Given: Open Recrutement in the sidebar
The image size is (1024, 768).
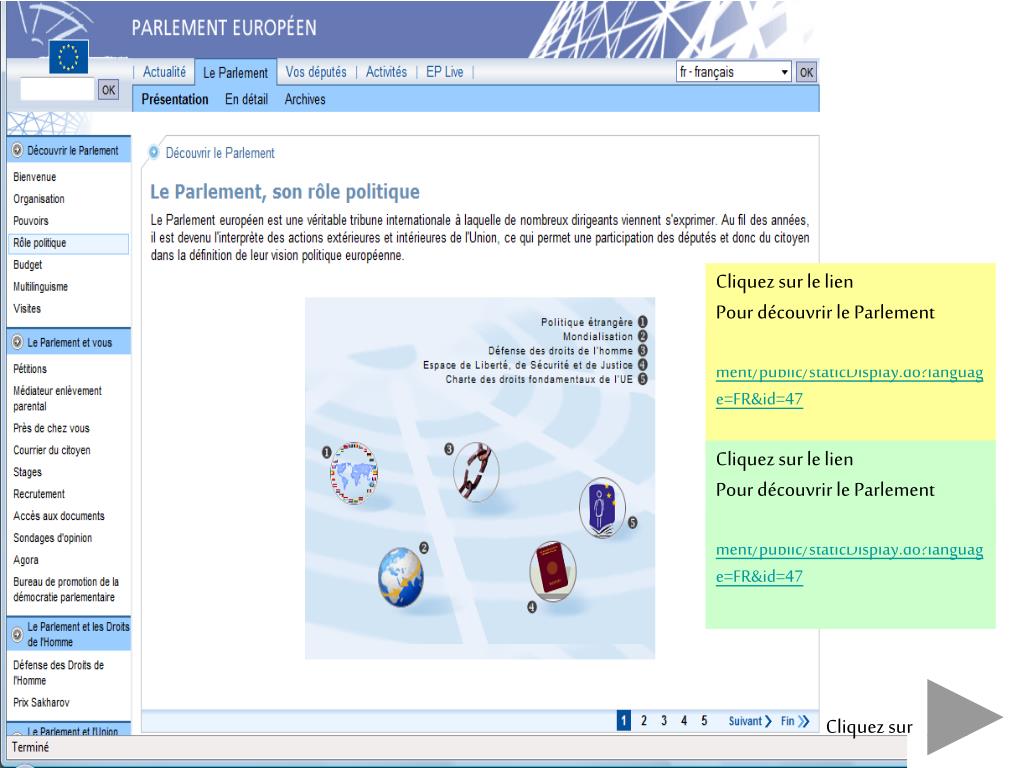Looking at the screenshot, I should tap(39, 494).
